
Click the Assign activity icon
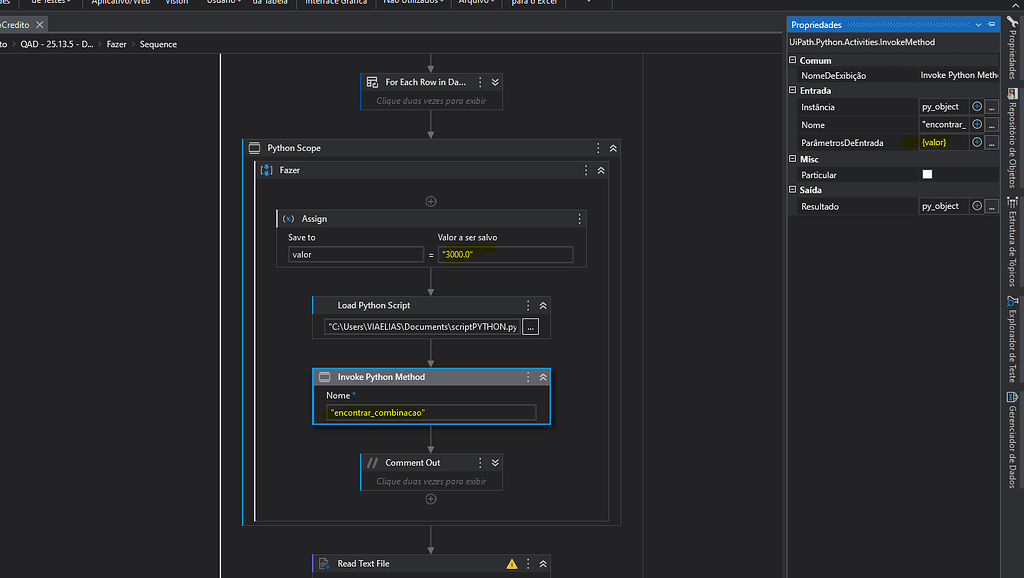point(288,219)
